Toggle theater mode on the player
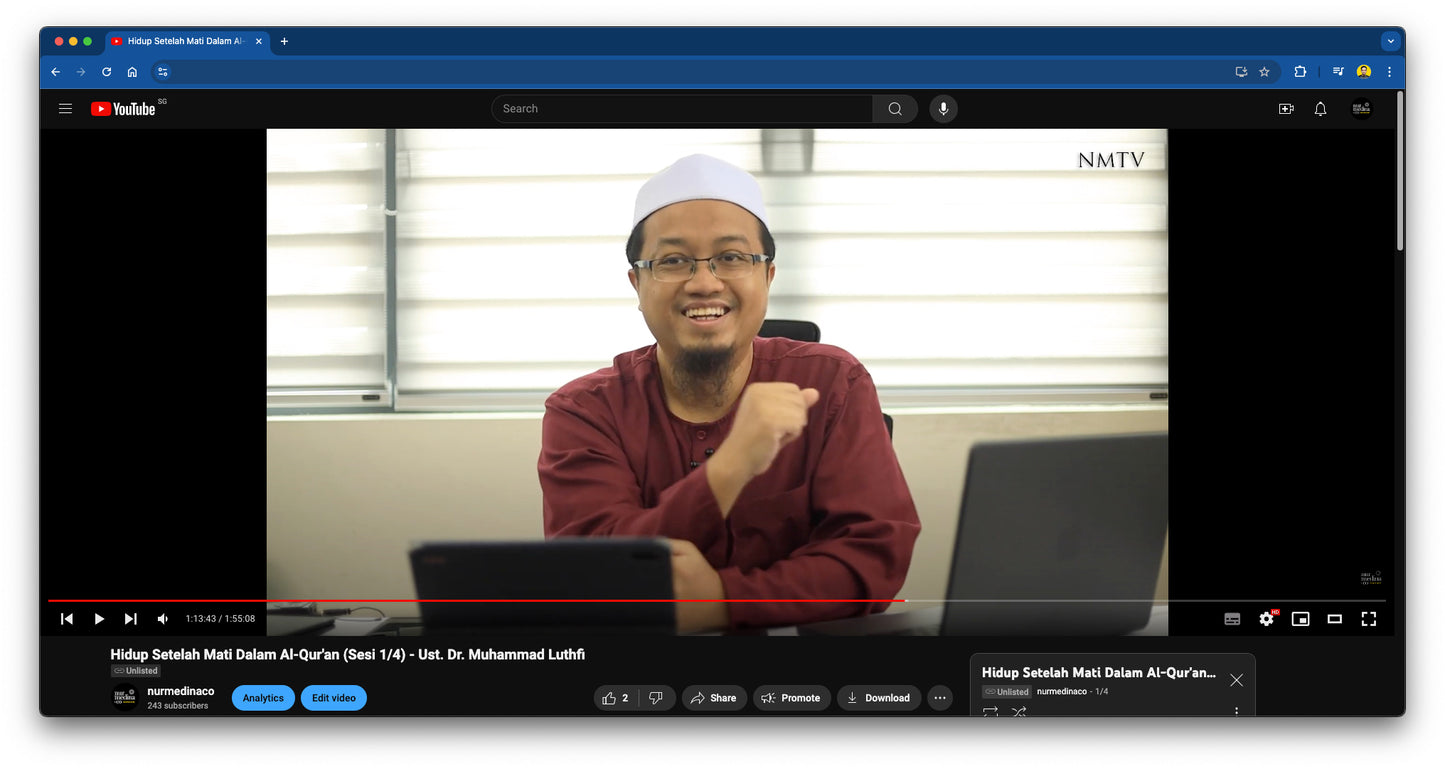 (x=1334, y=619)
